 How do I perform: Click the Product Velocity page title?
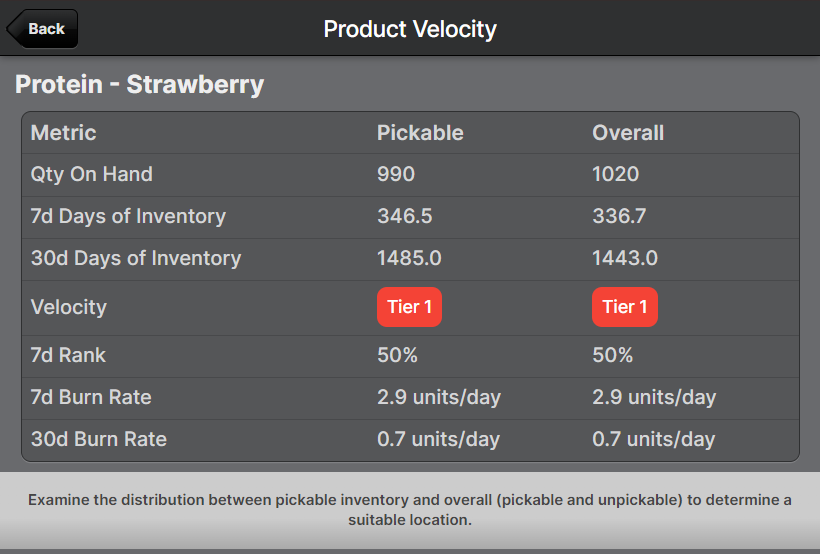(410, 29)
